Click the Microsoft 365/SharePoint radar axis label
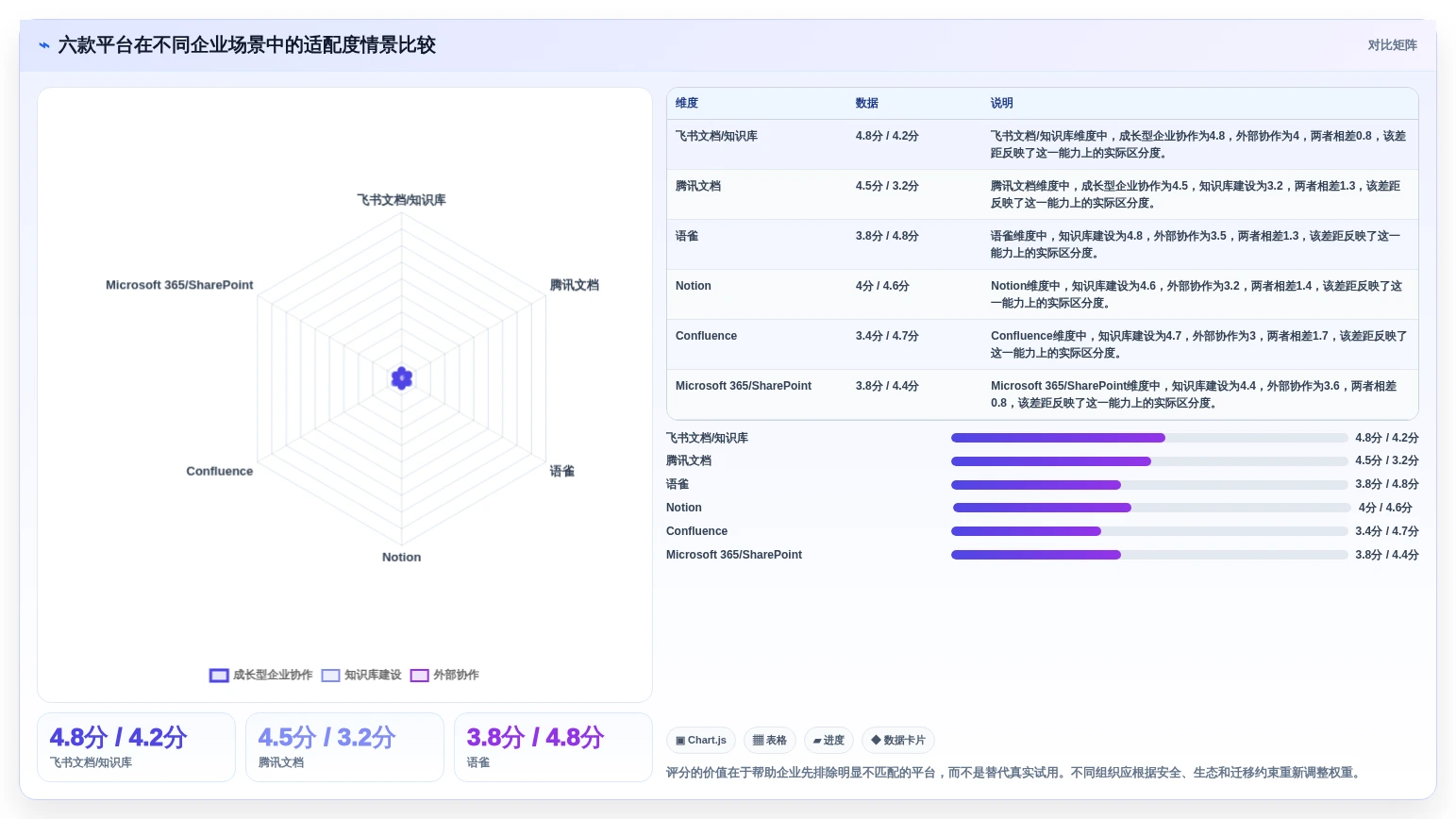1456x819 pixels. tap(179, 285)
